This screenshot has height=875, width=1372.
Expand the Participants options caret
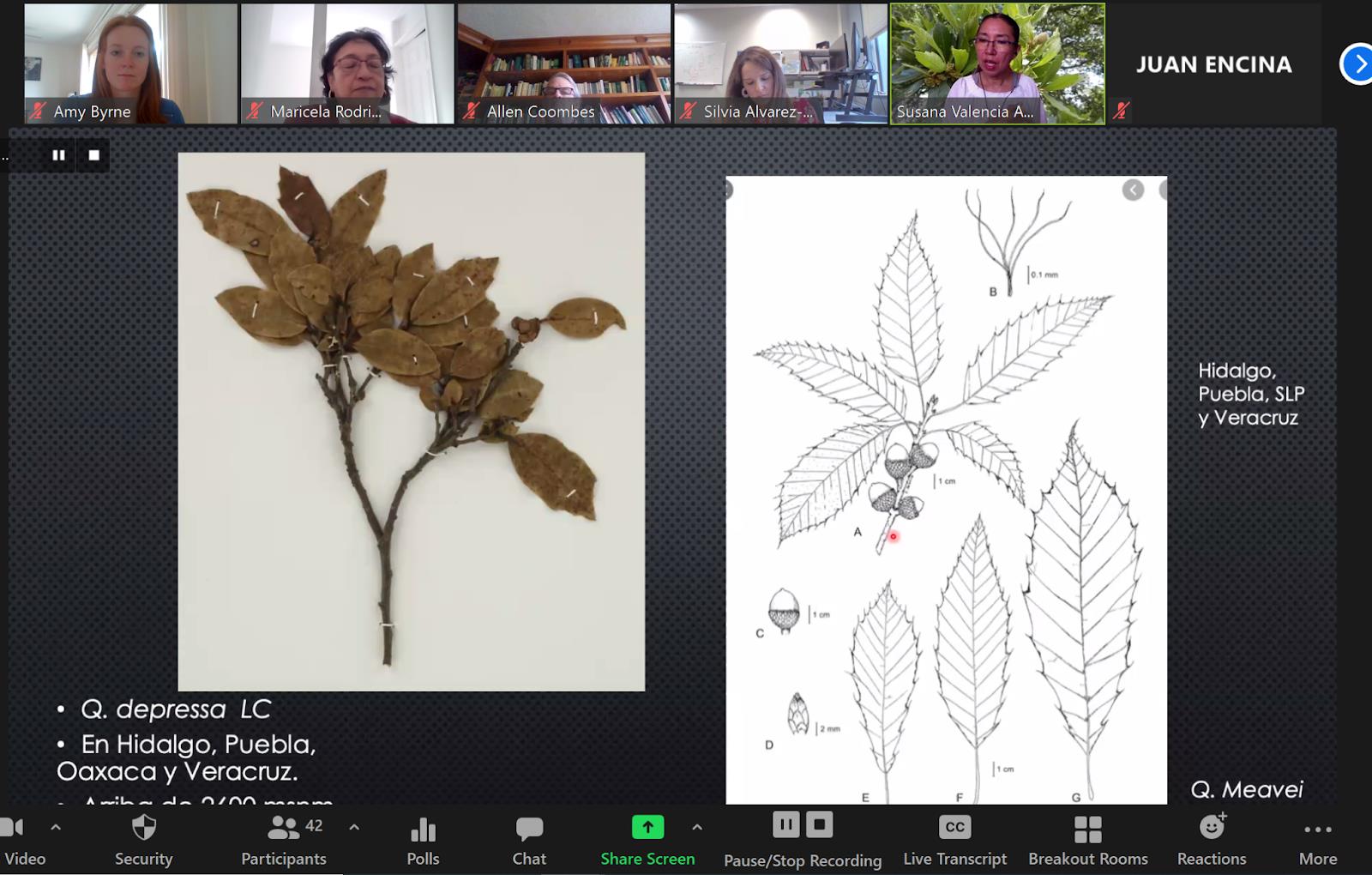tap(354, 828)
